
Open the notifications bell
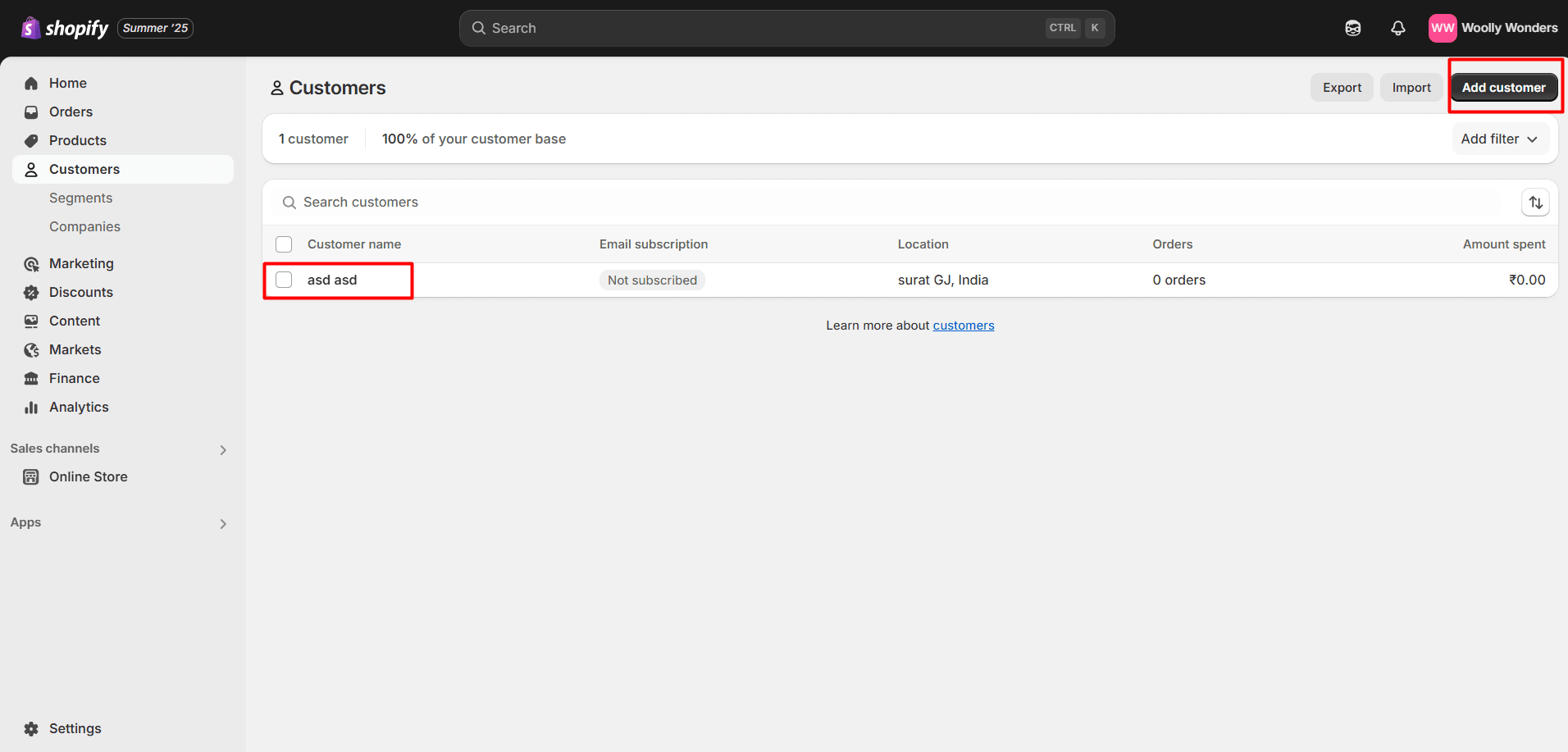pyautogui.click(x=1398, y=28)
